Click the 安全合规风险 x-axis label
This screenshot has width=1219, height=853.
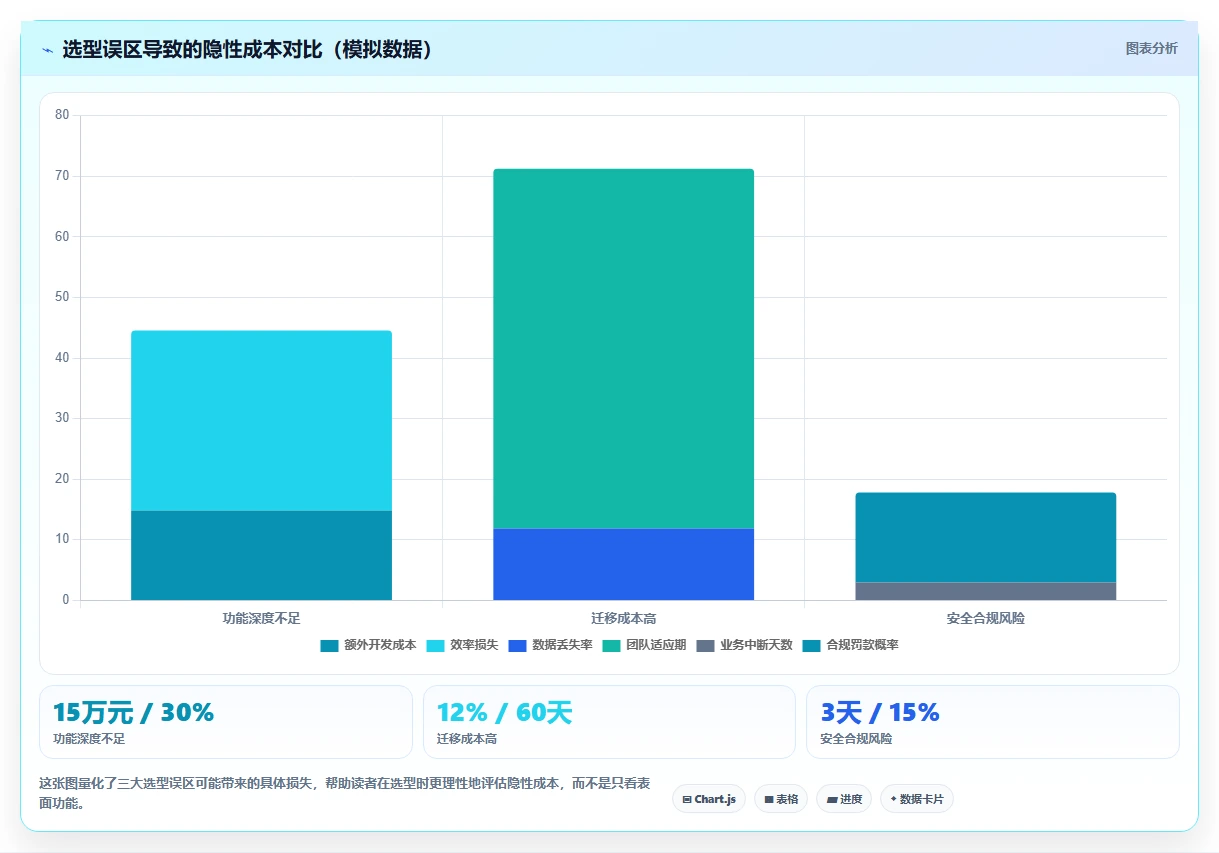[x=985, y=618]
